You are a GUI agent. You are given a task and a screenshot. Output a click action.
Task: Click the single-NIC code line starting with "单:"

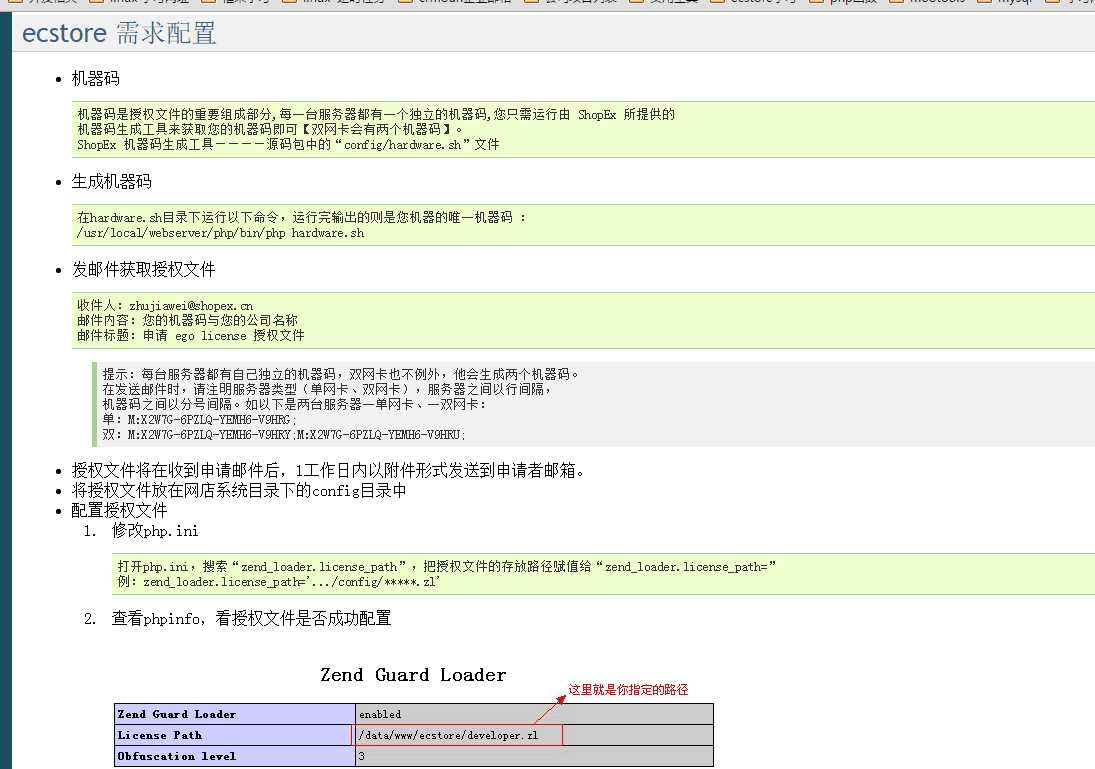point(199,420)
